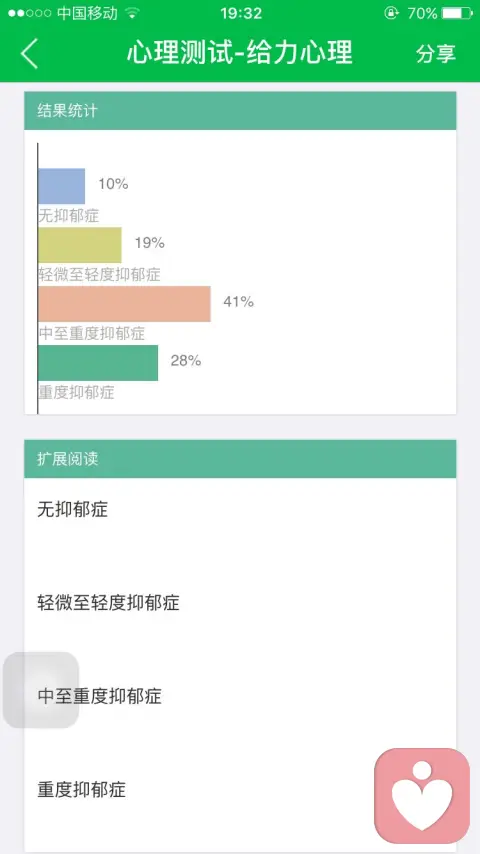The width and height of the screenshot is (480, 854).
Task: Tap the 19:32 clock in status bar
Action: tap(241, 13)
